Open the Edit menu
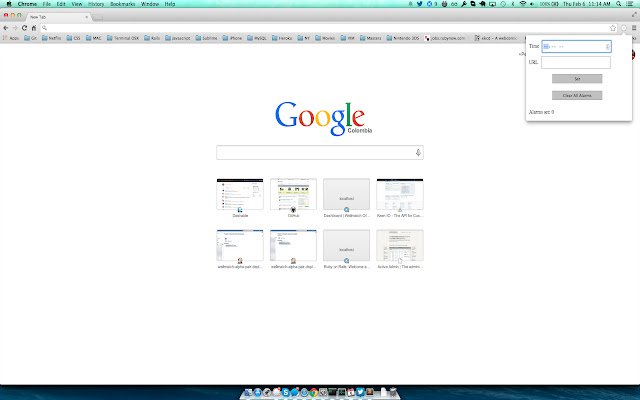 pos(61,4)
